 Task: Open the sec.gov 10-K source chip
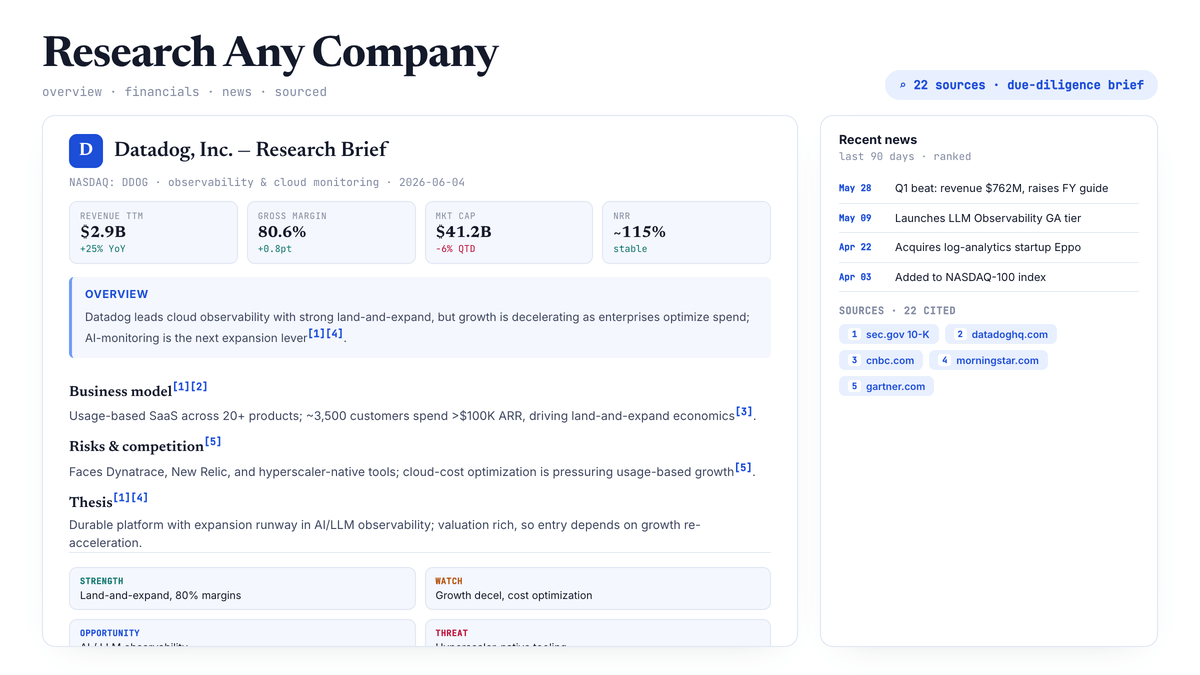(x=889, y=335)
